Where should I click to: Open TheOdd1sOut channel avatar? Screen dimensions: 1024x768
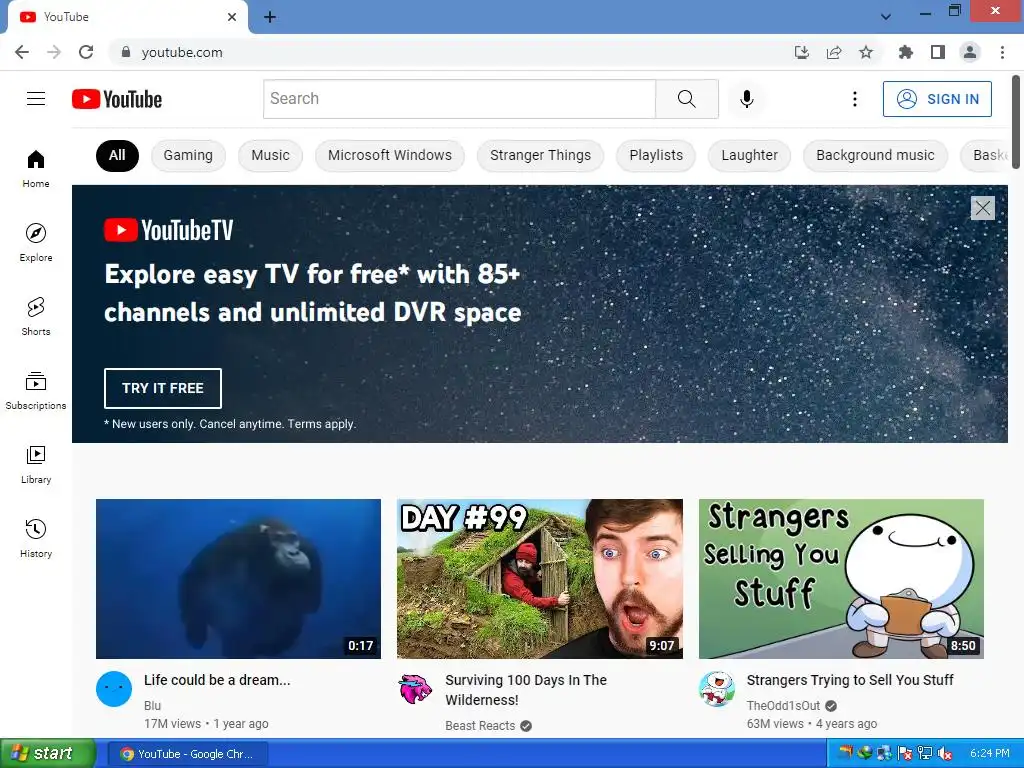click(716, 689)
